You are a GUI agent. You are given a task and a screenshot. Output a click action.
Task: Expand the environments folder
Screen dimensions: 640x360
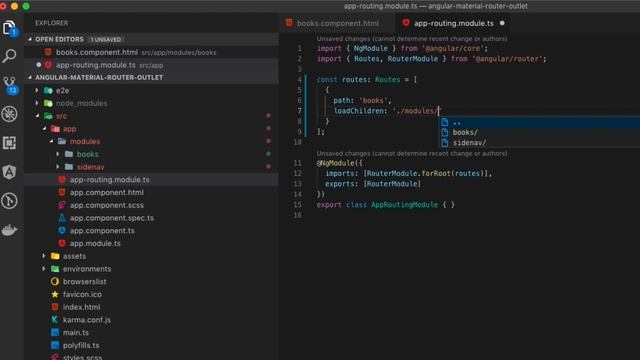[44, 269]
